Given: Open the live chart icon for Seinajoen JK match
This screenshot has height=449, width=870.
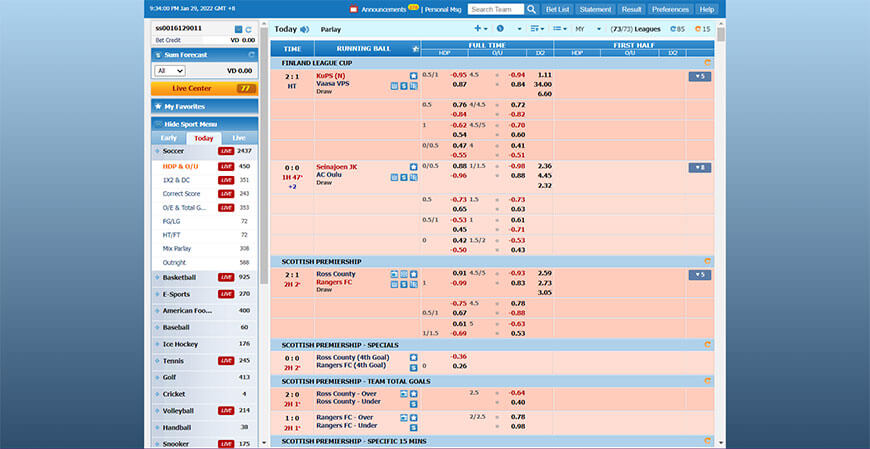Looking at the screenshot, I should pos(413,177).
